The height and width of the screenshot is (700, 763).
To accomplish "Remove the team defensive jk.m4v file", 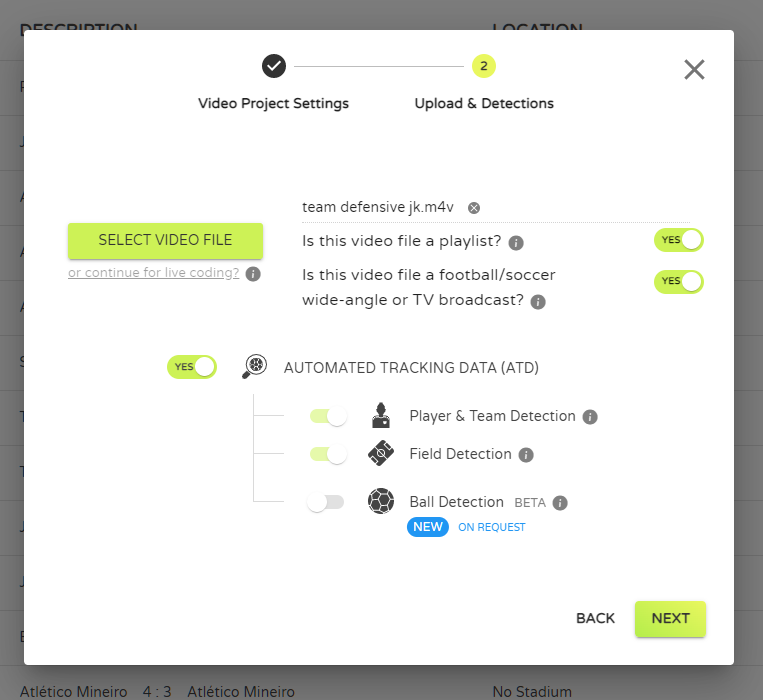I will coord(473,208).
